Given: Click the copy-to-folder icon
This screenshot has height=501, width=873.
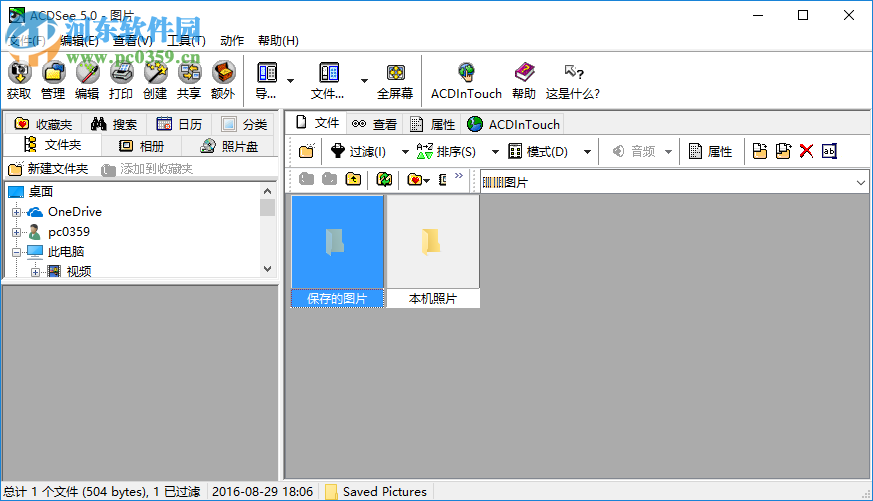Looking at the screenshot, I should pyautogui.click(x=760, y=151).
